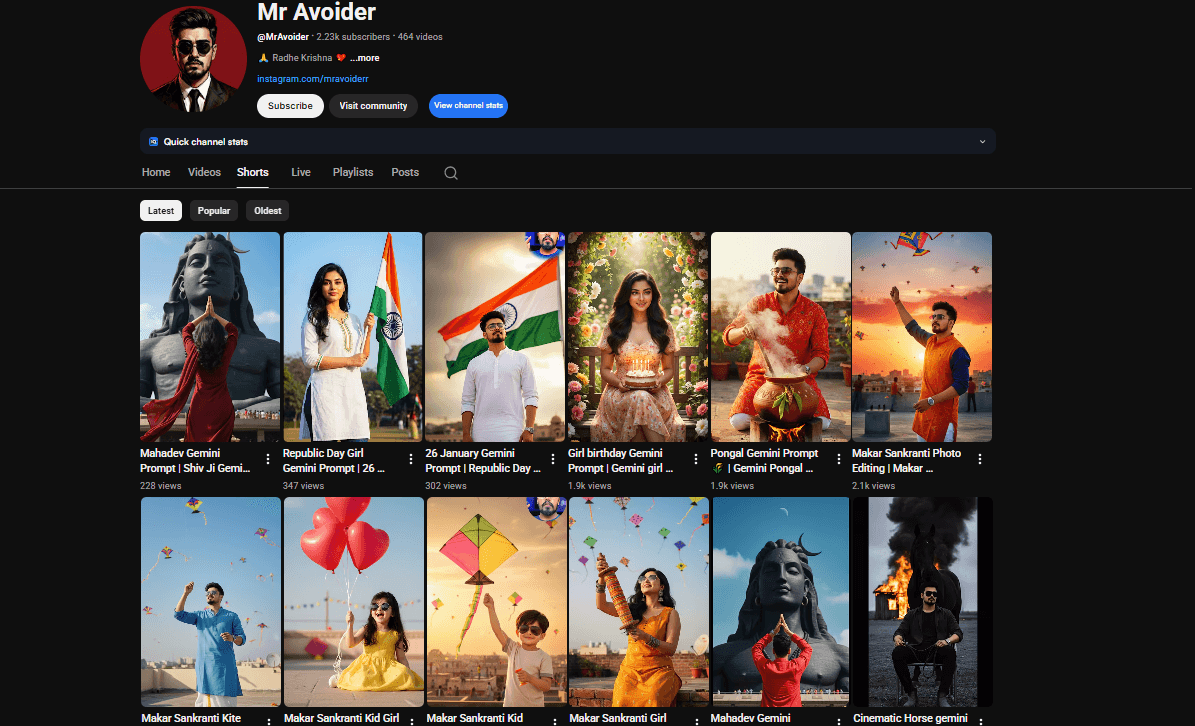This screenshot has width=1195, height=726.
Task: Expand the Quick channel stats chevron
Action: [982, 142]
